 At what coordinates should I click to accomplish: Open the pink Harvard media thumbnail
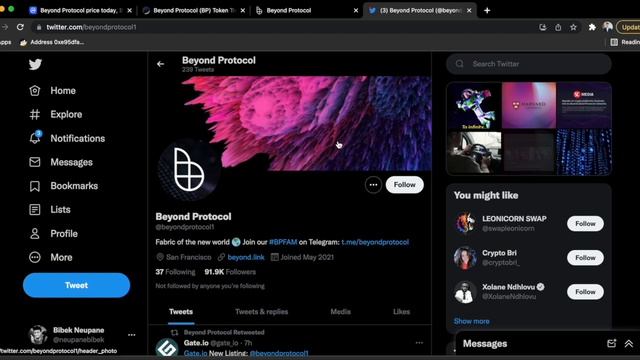[x=529, y=105]
